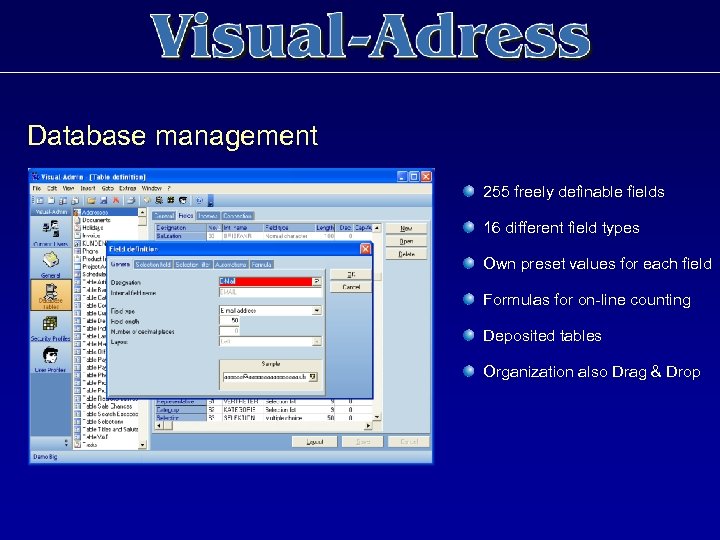
Task: Click the icon button beside the sample email
Action: point(313,377)
